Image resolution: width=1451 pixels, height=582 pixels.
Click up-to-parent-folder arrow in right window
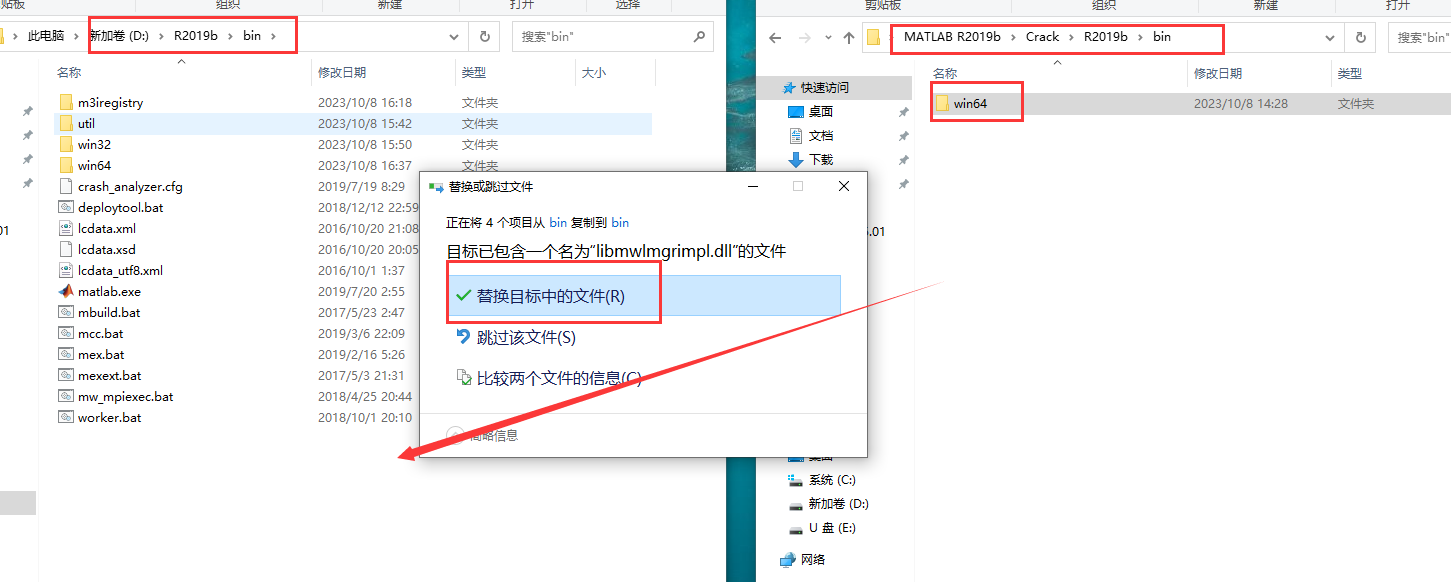[x=848, y=38]
